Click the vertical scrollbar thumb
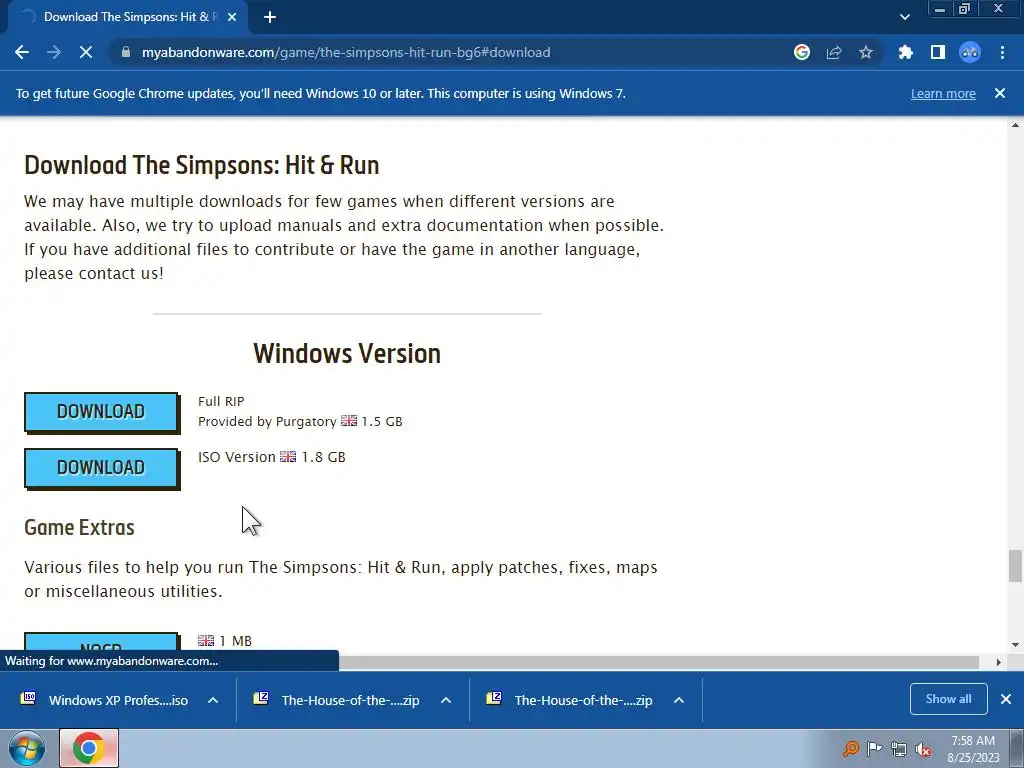Viewport: 1024px width, 768px height. click(x=1015, y=566)
